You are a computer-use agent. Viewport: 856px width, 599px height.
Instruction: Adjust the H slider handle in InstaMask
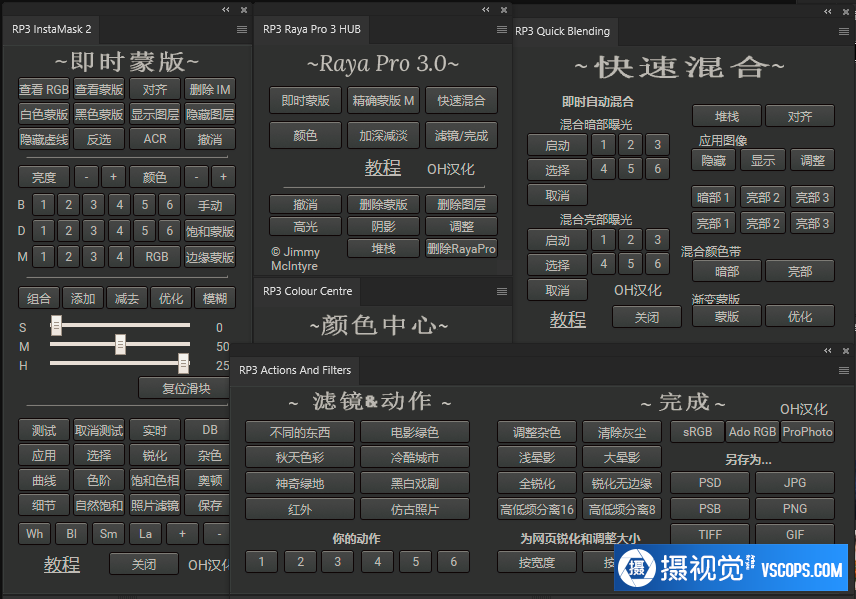pyautogui.click(x=183, y=363)
